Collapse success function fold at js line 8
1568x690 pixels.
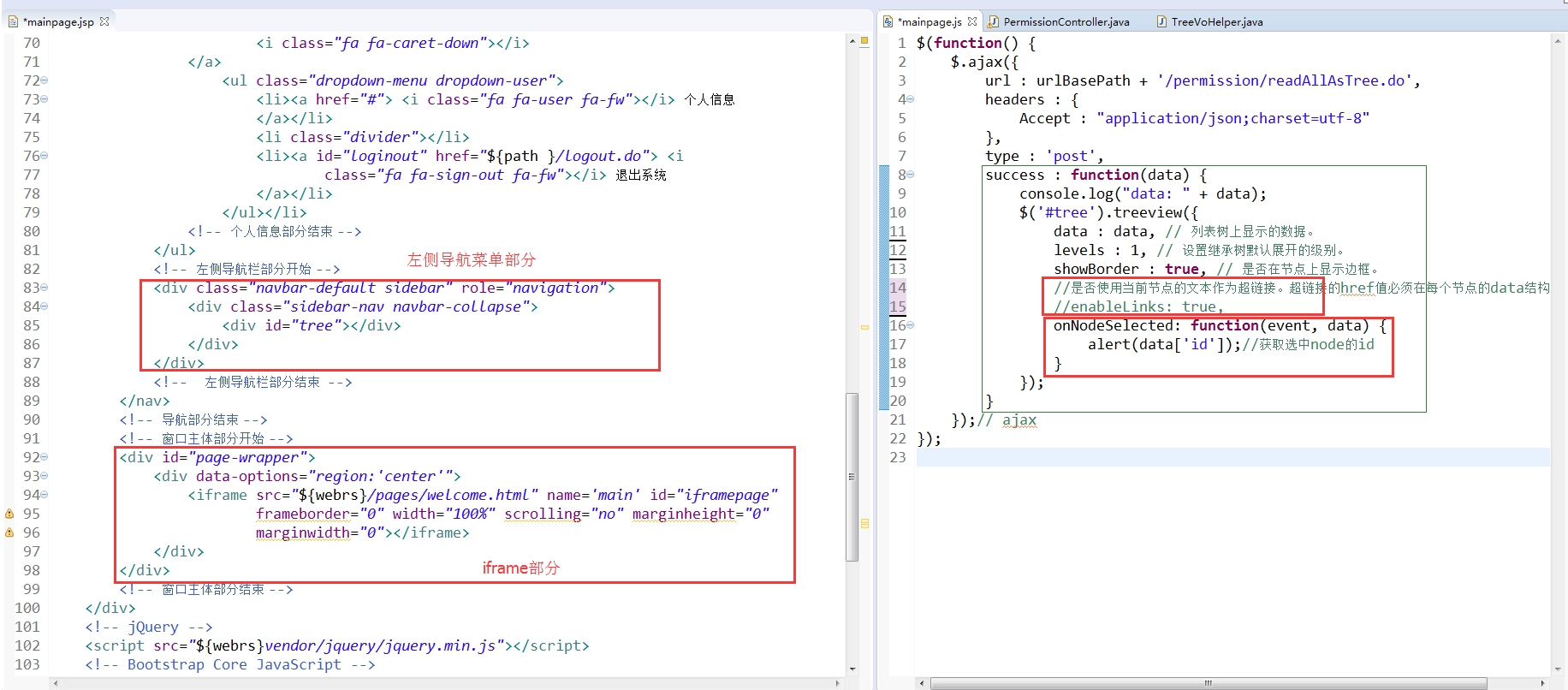pos(911,175)
